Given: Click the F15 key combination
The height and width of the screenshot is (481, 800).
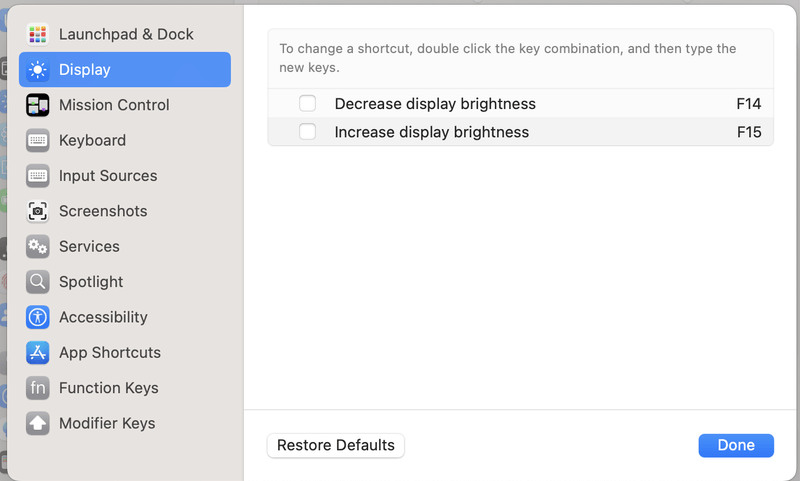Looking at the screenshot, I should point(749,132).
